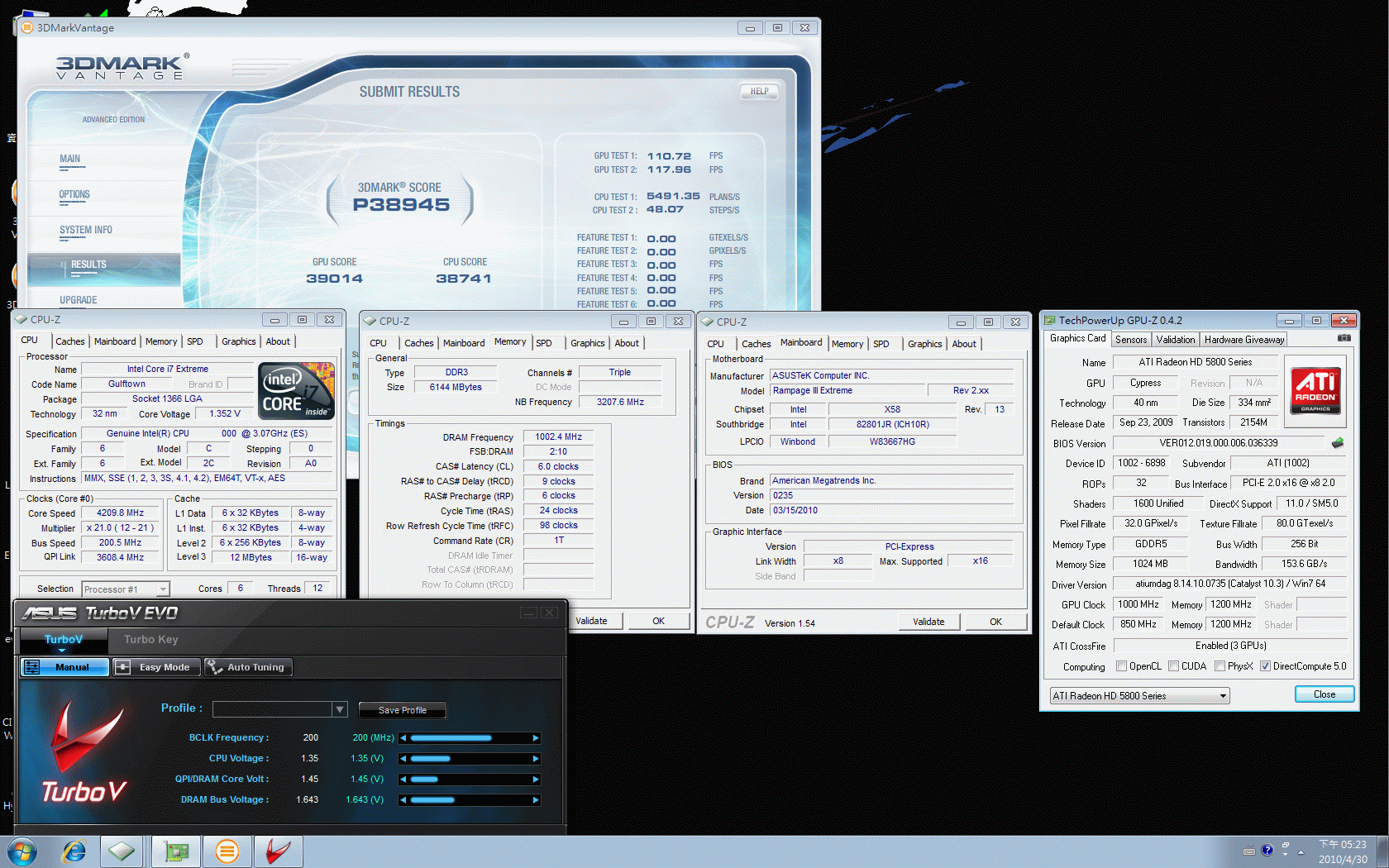Click the BCLK Frequency slider bar
The width and height of the screenshot is (1389, 868).
tap(470, 737)
